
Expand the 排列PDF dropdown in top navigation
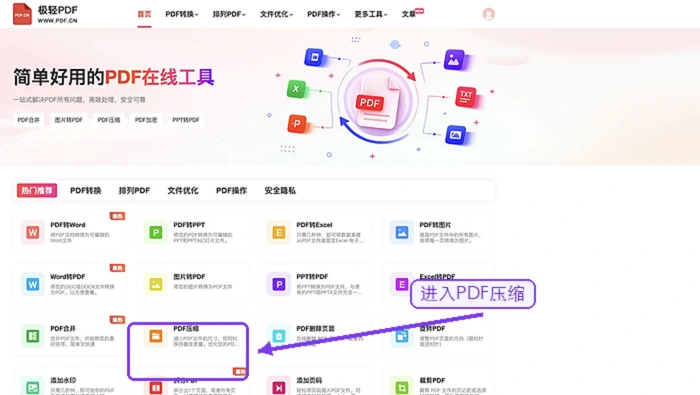229,14
